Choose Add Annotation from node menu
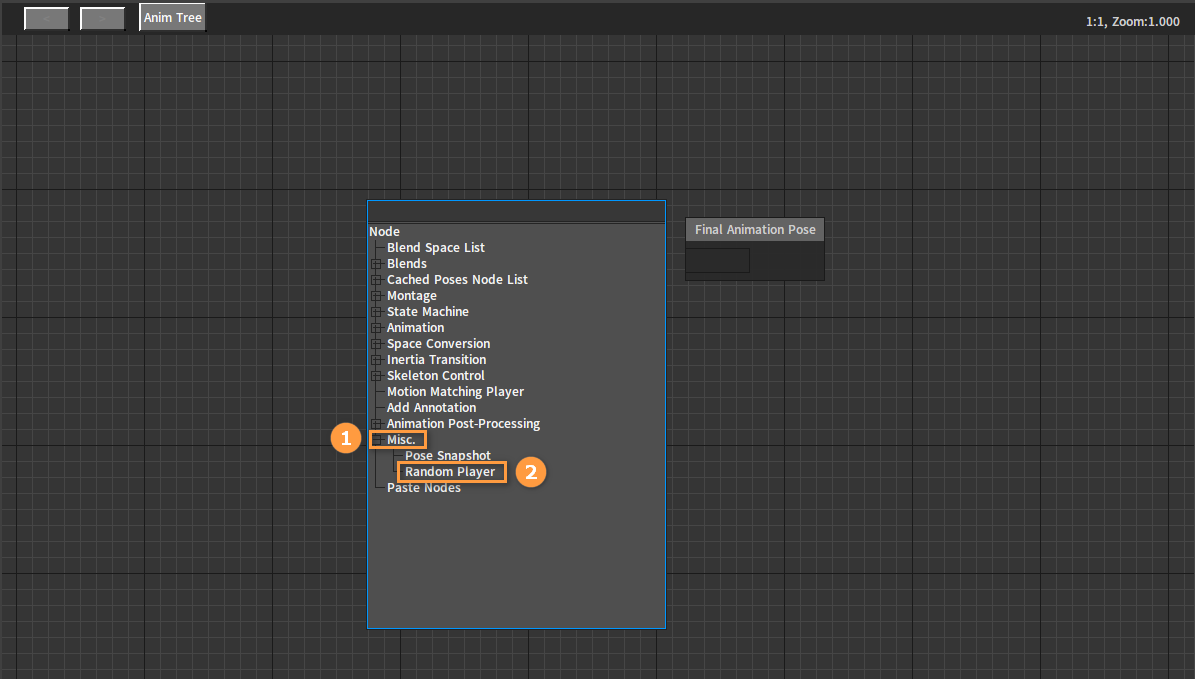This screenshot has width=1195, height=679. point(431,408)
